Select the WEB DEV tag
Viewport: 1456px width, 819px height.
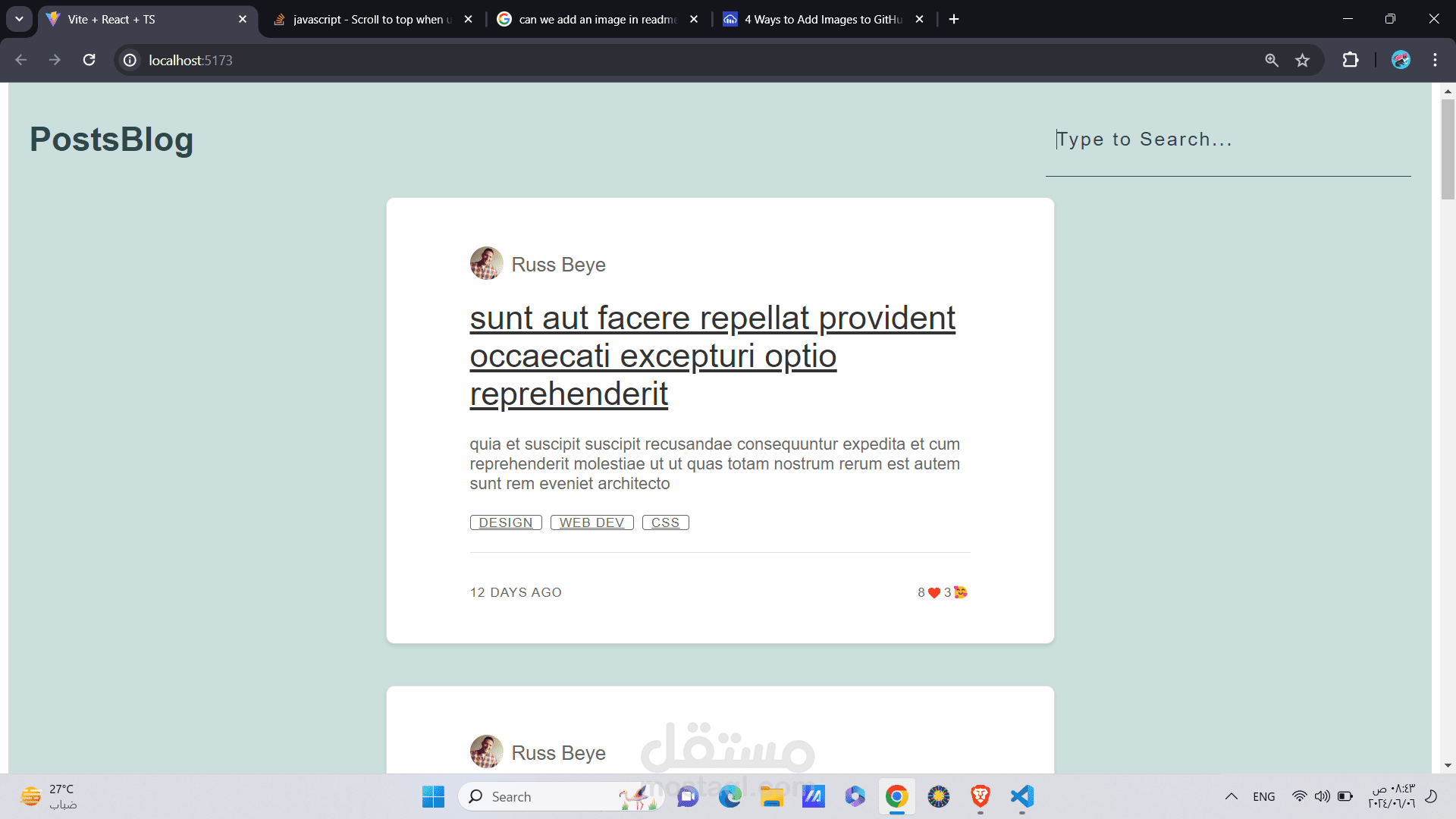point(591,522)
